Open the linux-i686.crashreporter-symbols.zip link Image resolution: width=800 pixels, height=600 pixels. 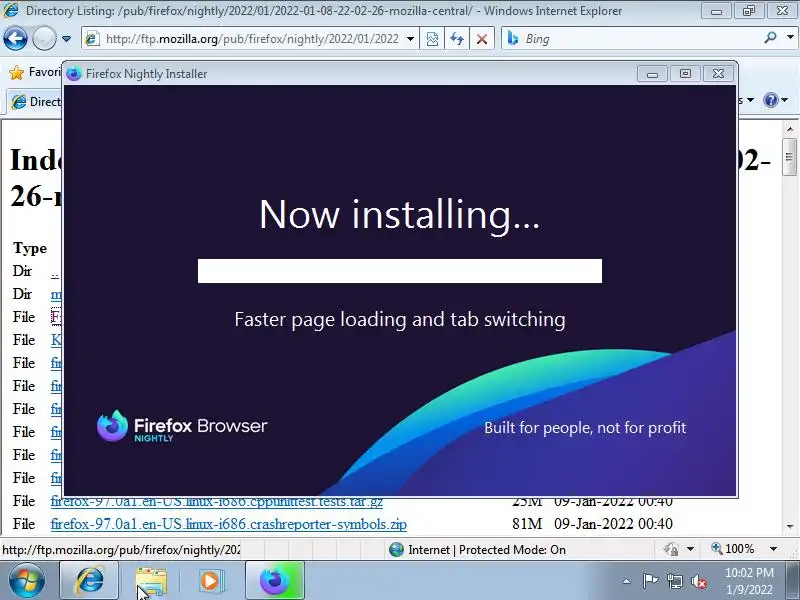pos(229,524)
